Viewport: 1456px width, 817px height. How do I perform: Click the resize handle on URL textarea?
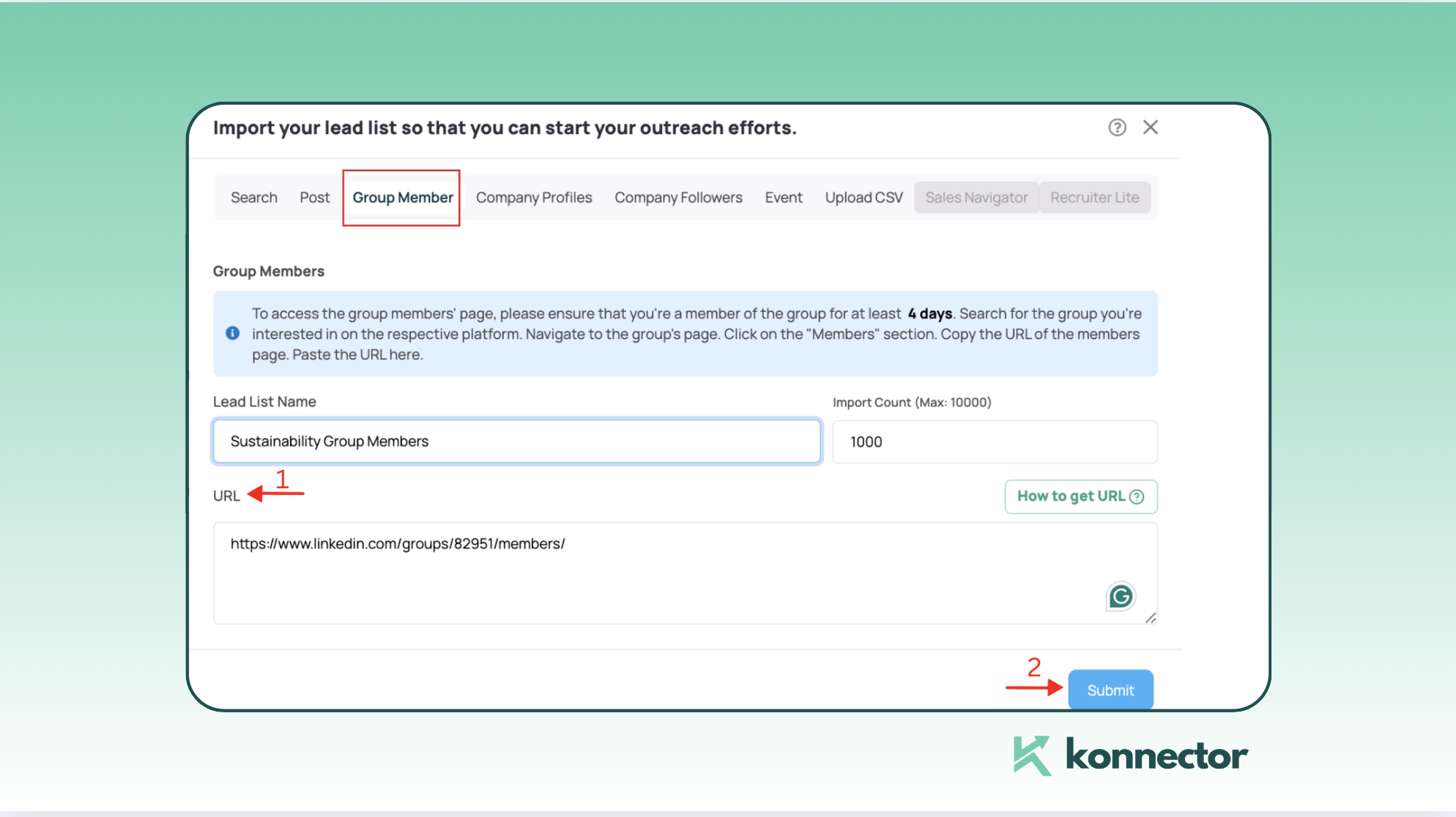click(1150, 617)
